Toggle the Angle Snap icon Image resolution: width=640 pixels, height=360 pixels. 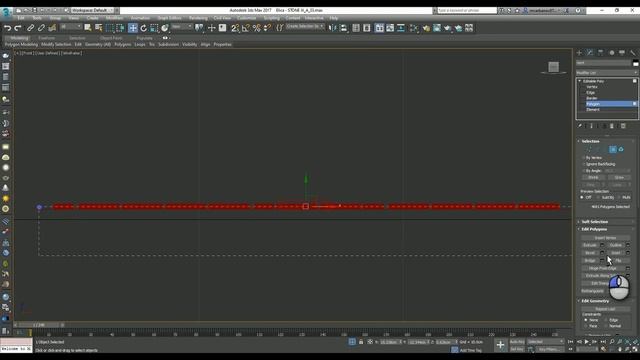246,28
